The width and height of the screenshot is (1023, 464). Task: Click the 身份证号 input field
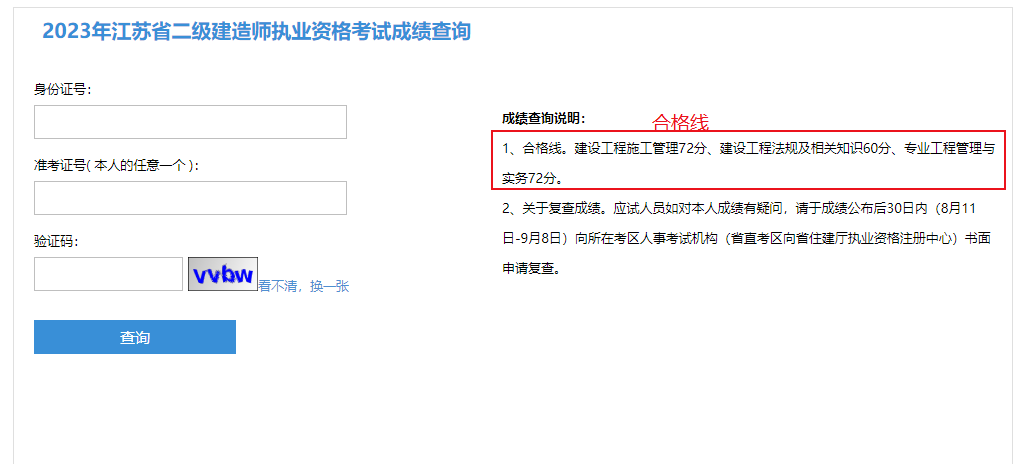[190, 122]
